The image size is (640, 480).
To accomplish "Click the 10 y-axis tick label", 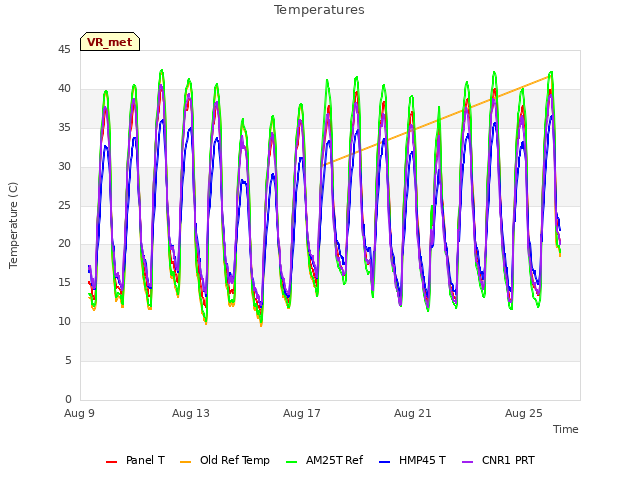I will coord(64,322).
